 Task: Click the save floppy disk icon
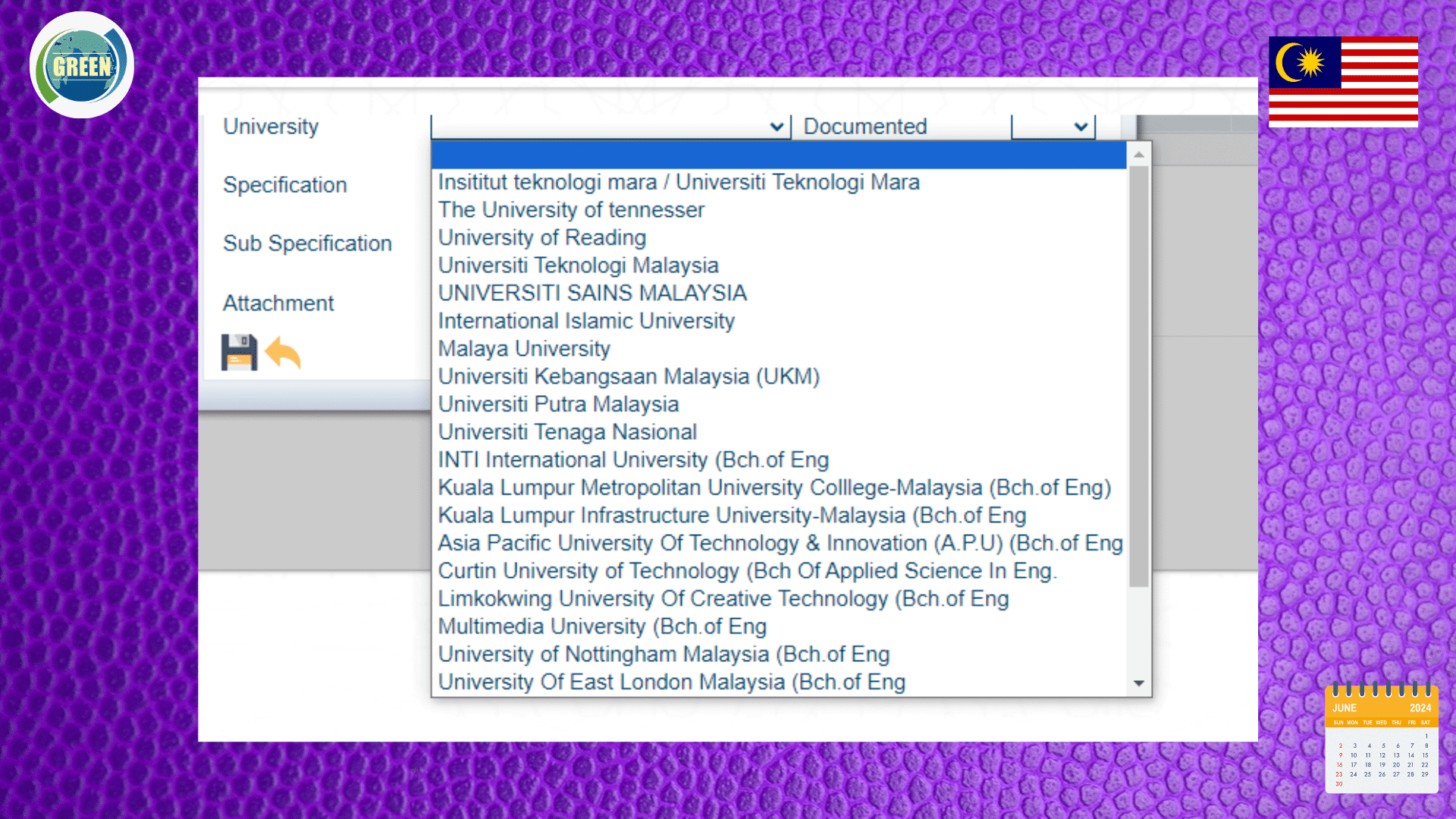click(x=239, y=353)
